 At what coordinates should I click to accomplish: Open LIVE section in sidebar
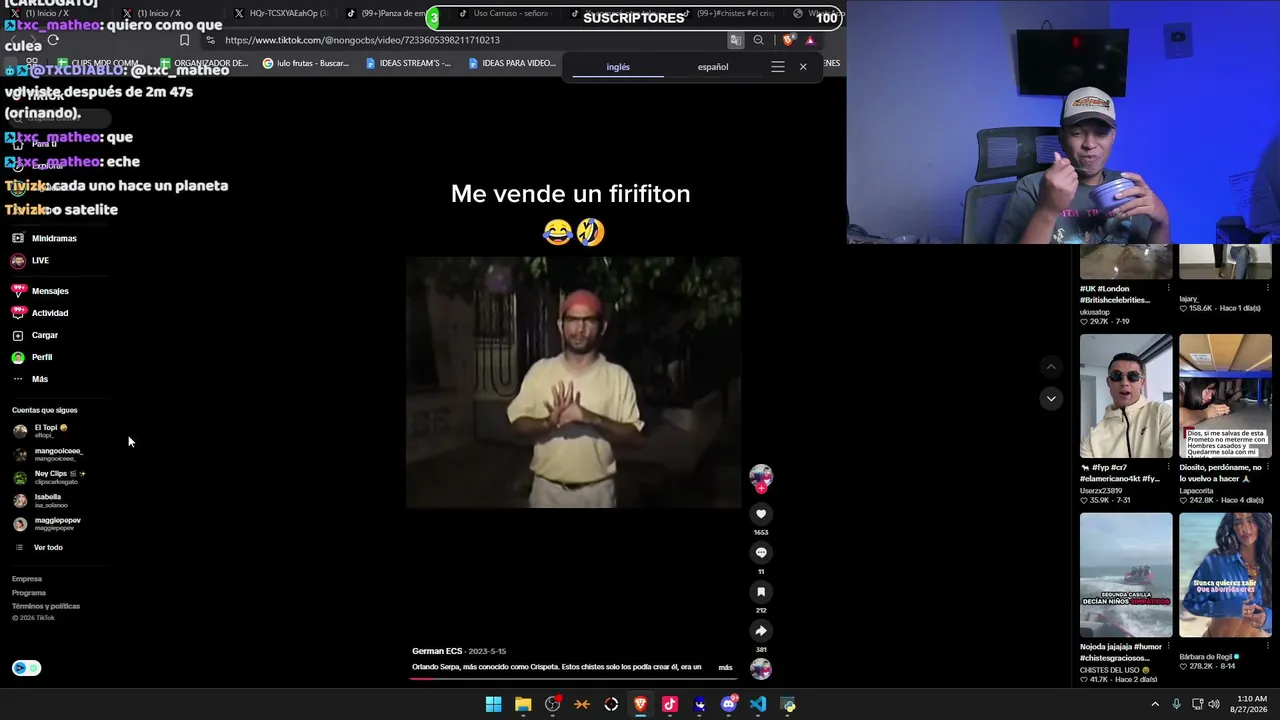click(30, 261)
